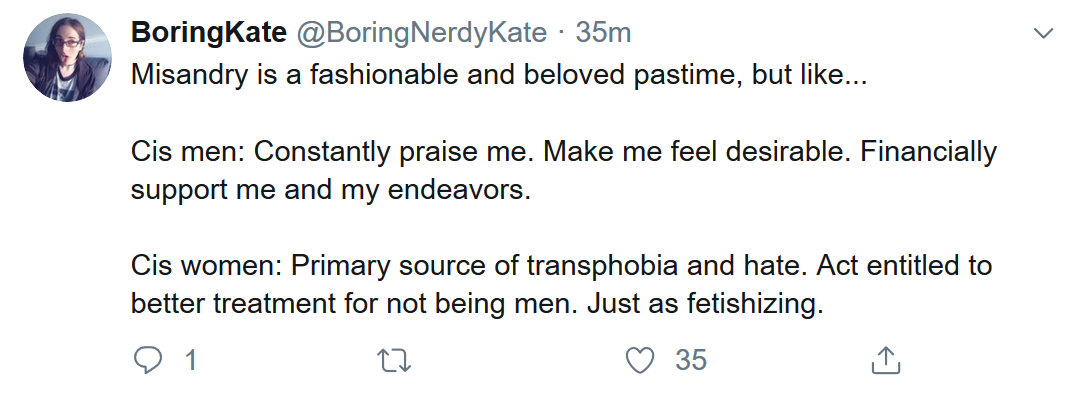1078x397 pixels.
Task: Click the reply count number 1
Action: tap(190, 361)
